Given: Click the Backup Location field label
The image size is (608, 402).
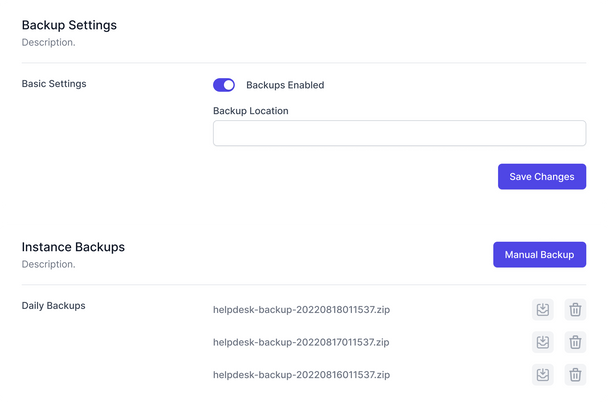Looking at the screenshot, I should pos(250,111).
